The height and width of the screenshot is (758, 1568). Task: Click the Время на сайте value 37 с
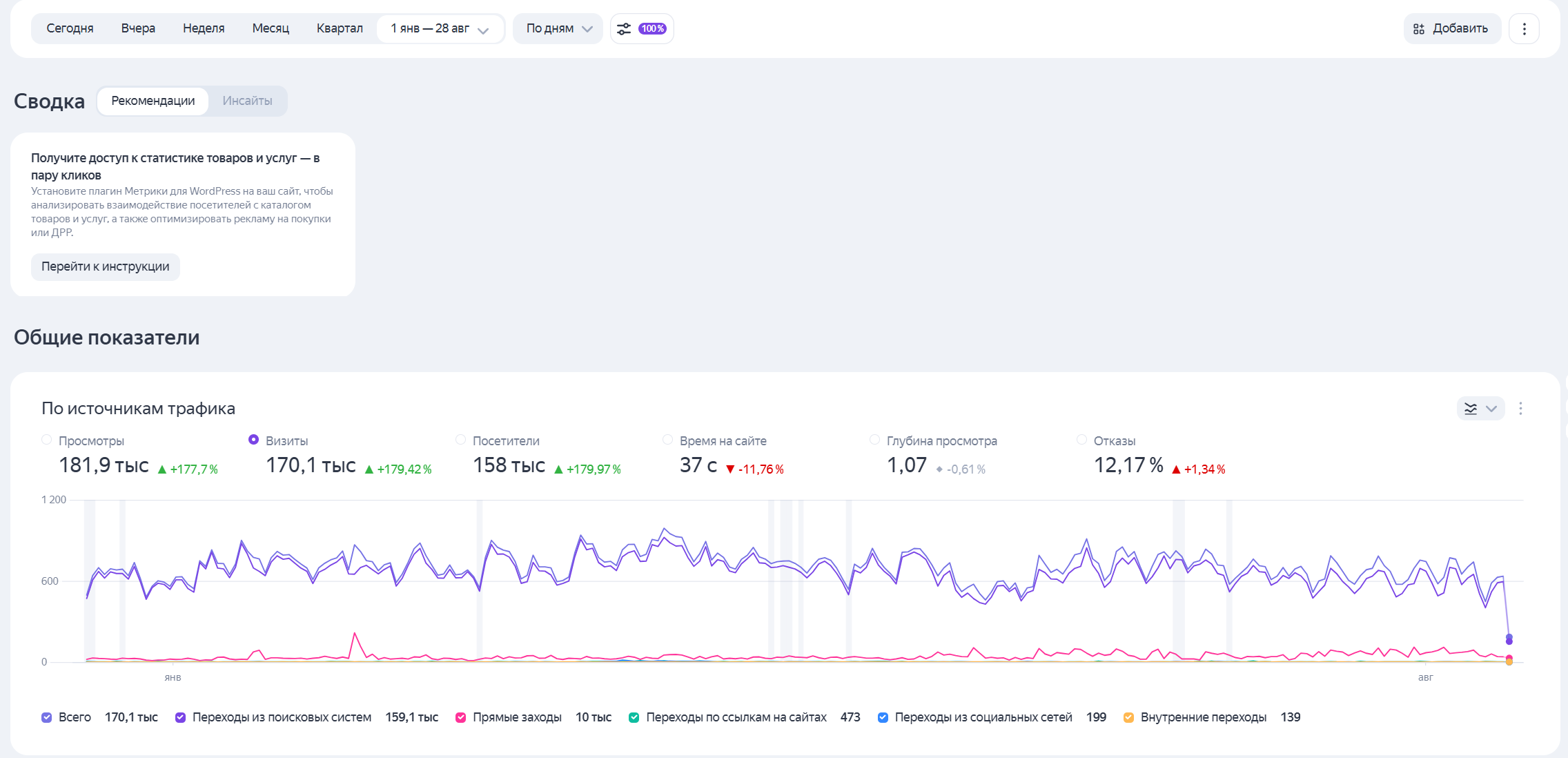tap(698, 465)
